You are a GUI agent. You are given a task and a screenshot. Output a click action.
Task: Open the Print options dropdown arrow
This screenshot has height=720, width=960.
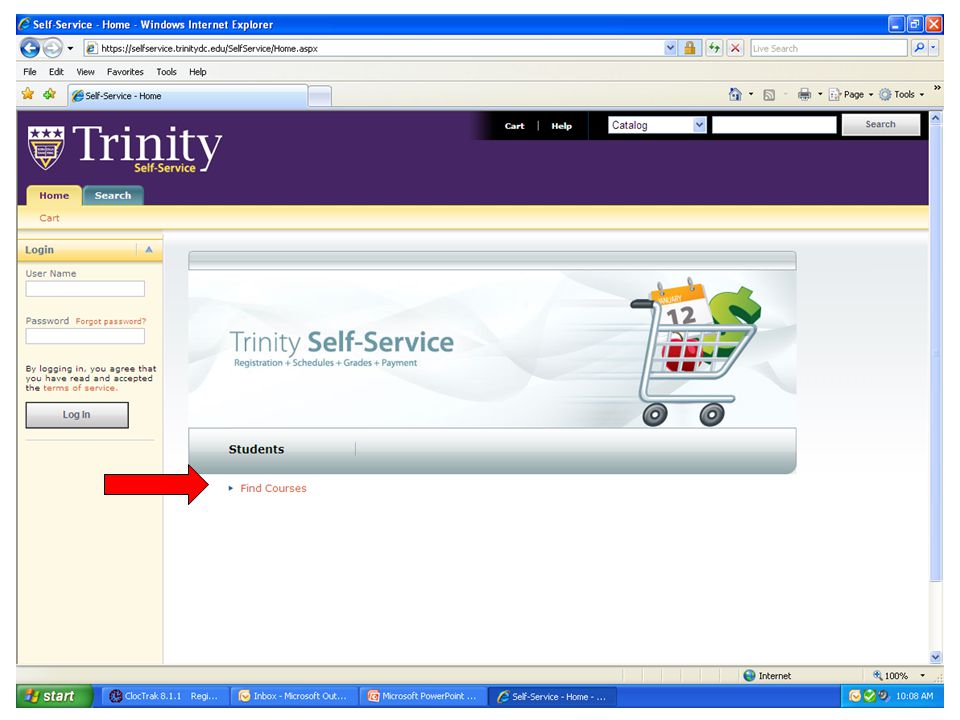[x=820, y=94]
